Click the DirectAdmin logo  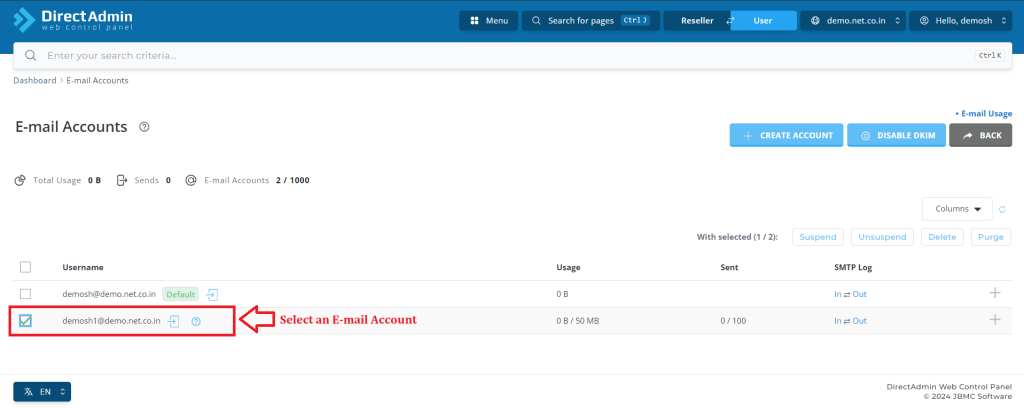73,20
